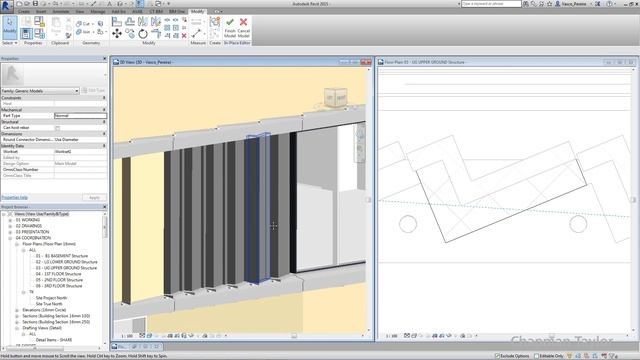
Task: Expand the 03 PRESENTATION tree node
Action: click(x=10, y=232)
